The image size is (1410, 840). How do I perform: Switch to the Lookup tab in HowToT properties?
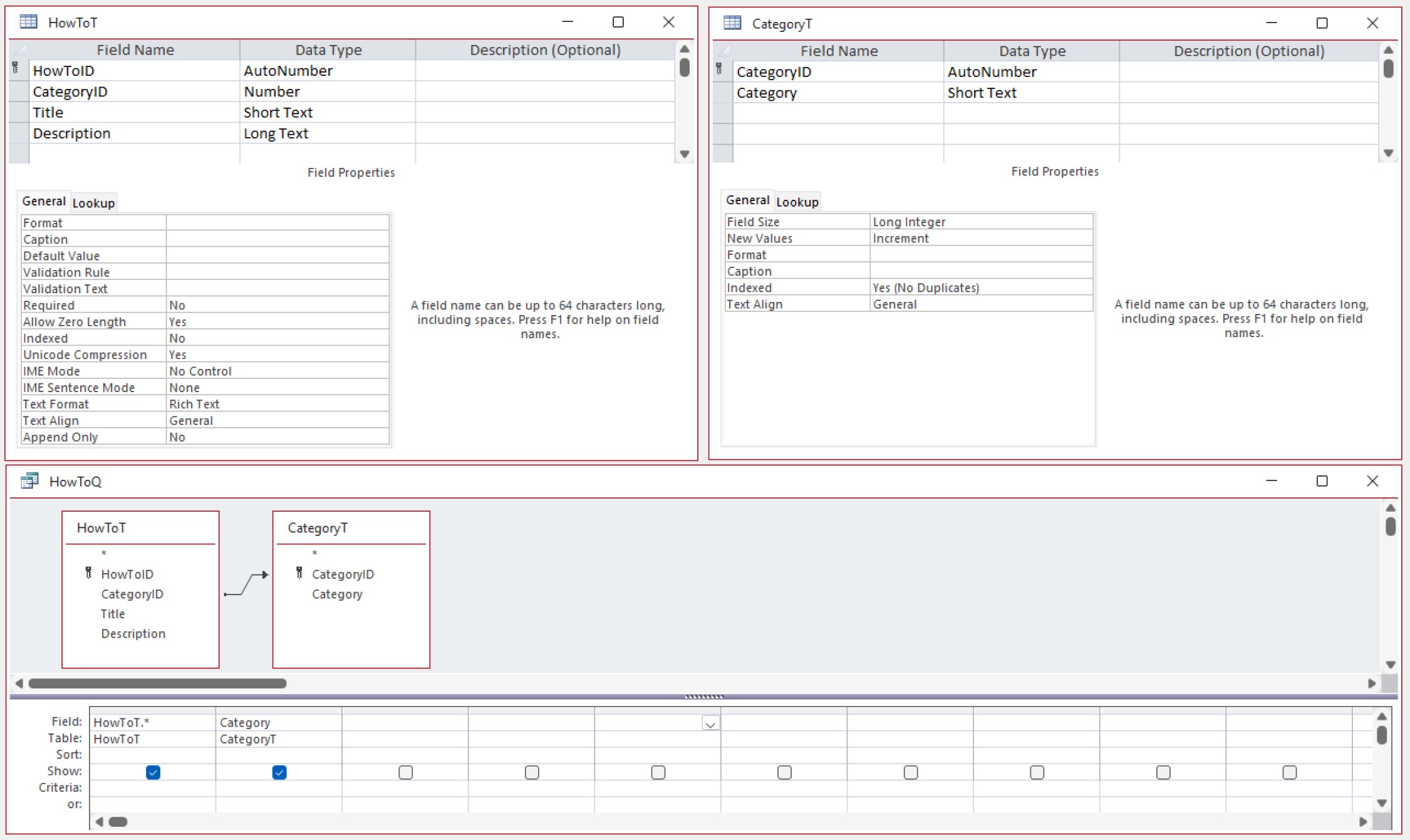tap(93, 202)
